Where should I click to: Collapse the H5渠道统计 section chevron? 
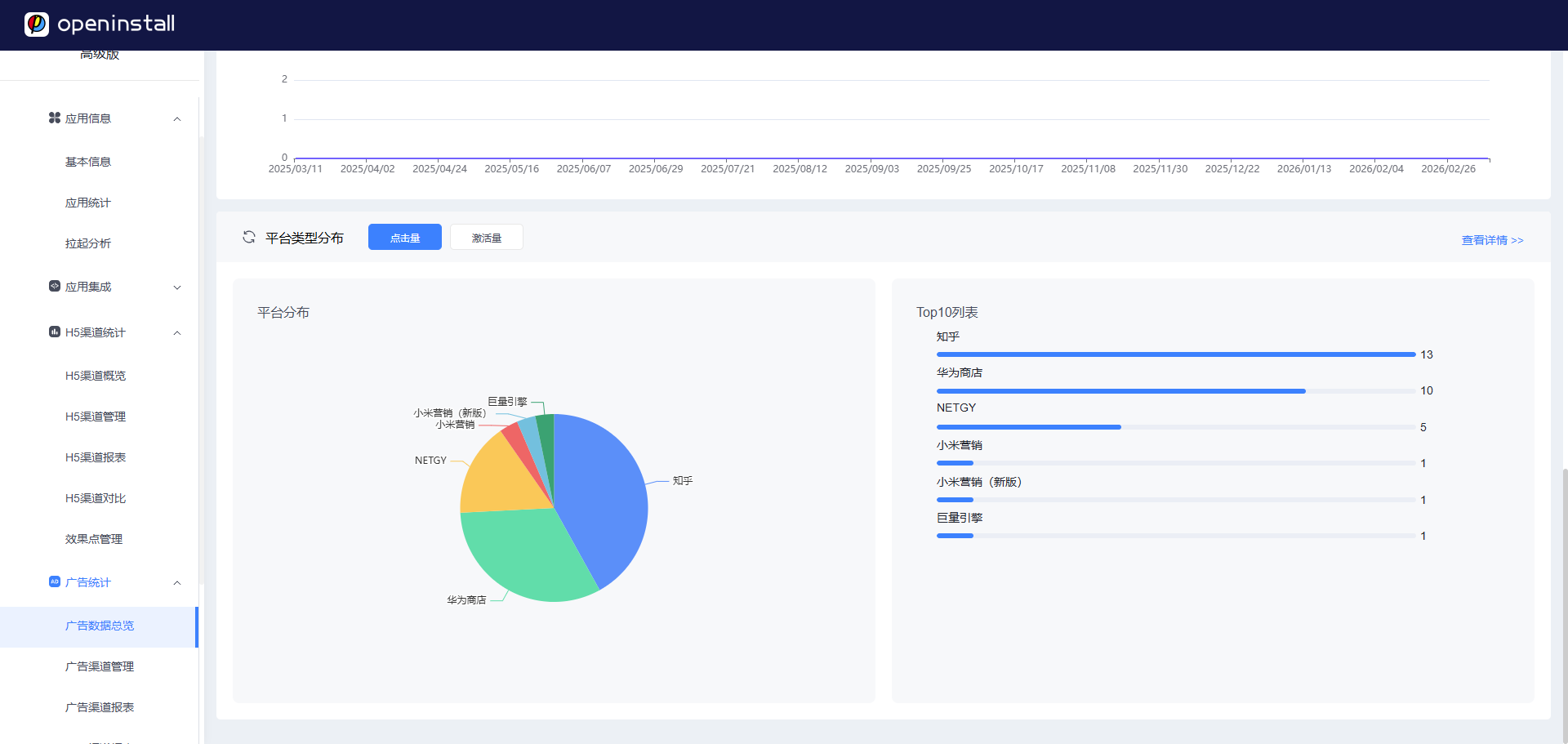coord(177,333)
